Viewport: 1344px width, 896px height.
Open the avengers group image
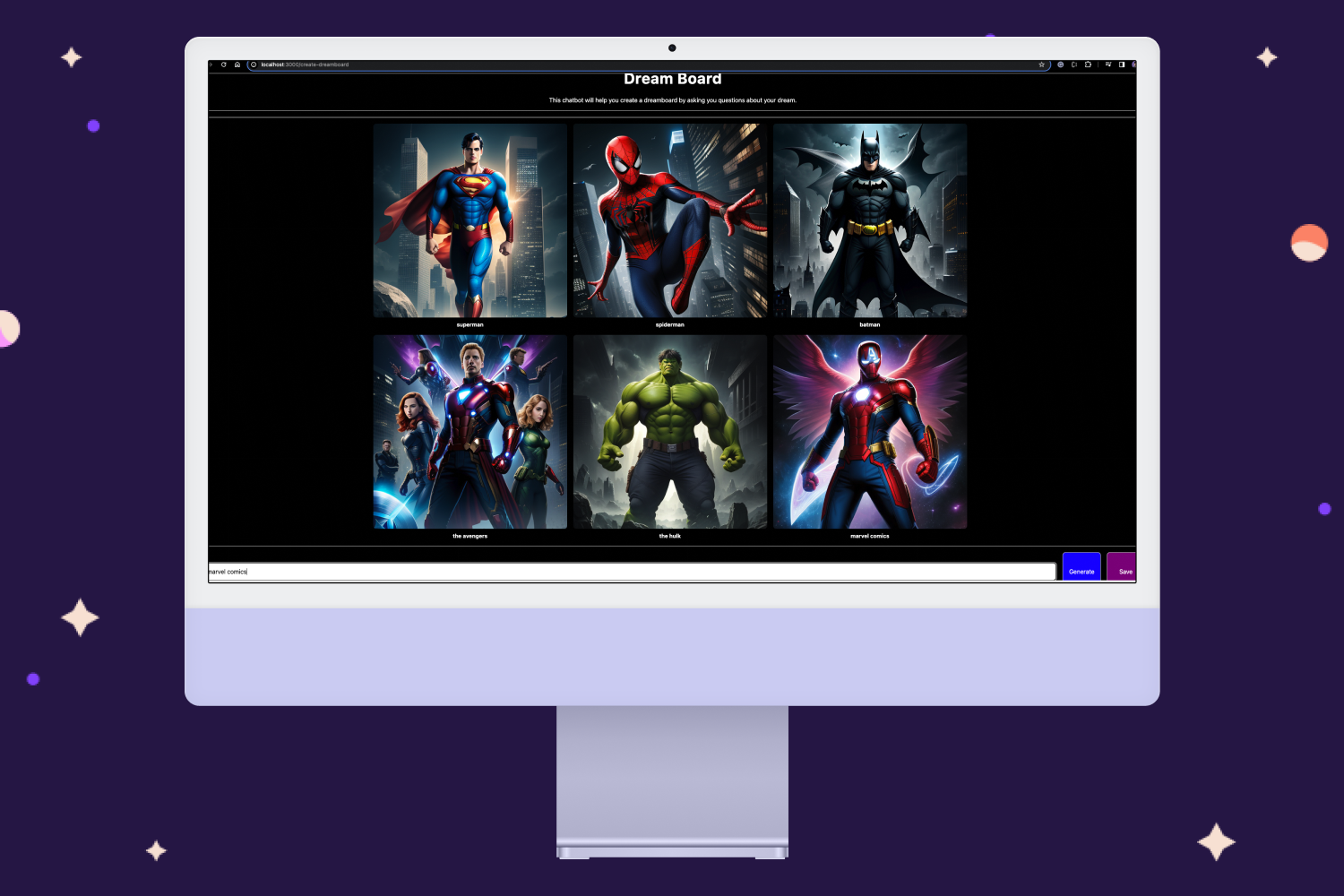pos(470,432)
